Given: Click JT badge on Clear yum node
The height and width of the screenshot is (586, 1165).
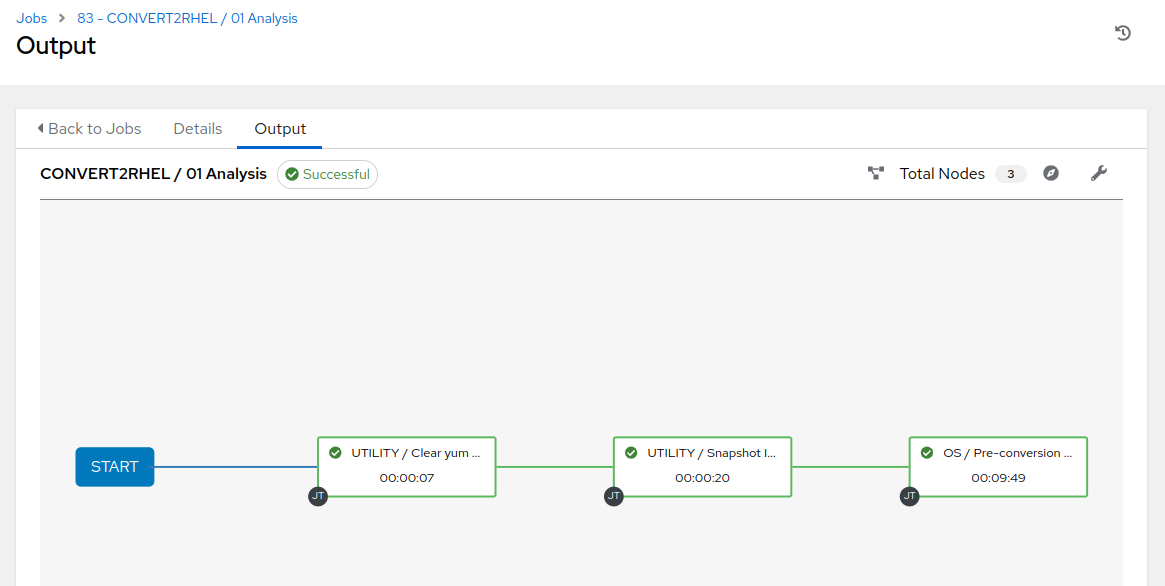Looking at the screenshot, I should 318,497.
